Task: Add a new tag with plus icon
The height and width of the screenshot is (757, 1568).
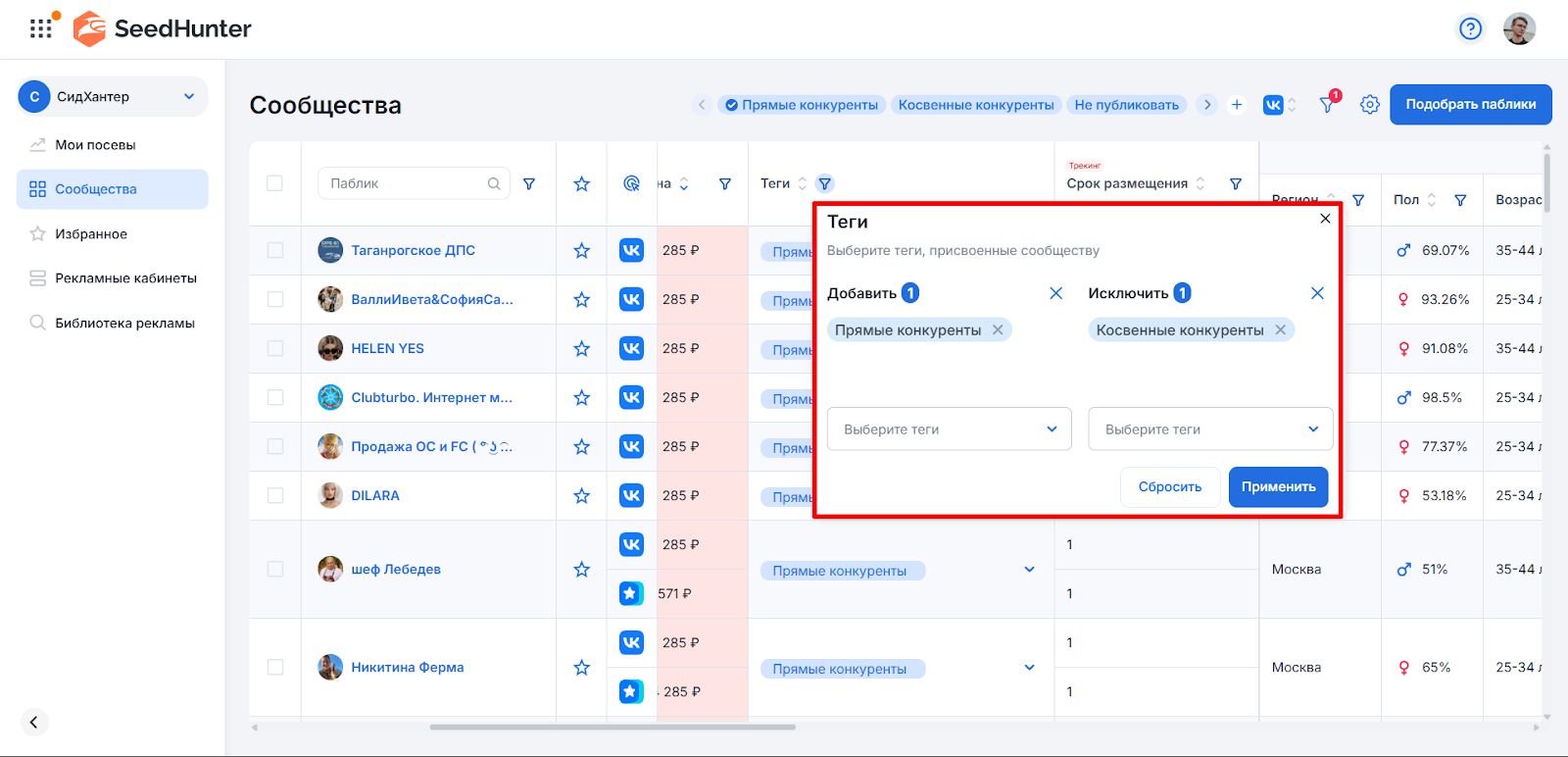Action: (x=1237, y=105)
